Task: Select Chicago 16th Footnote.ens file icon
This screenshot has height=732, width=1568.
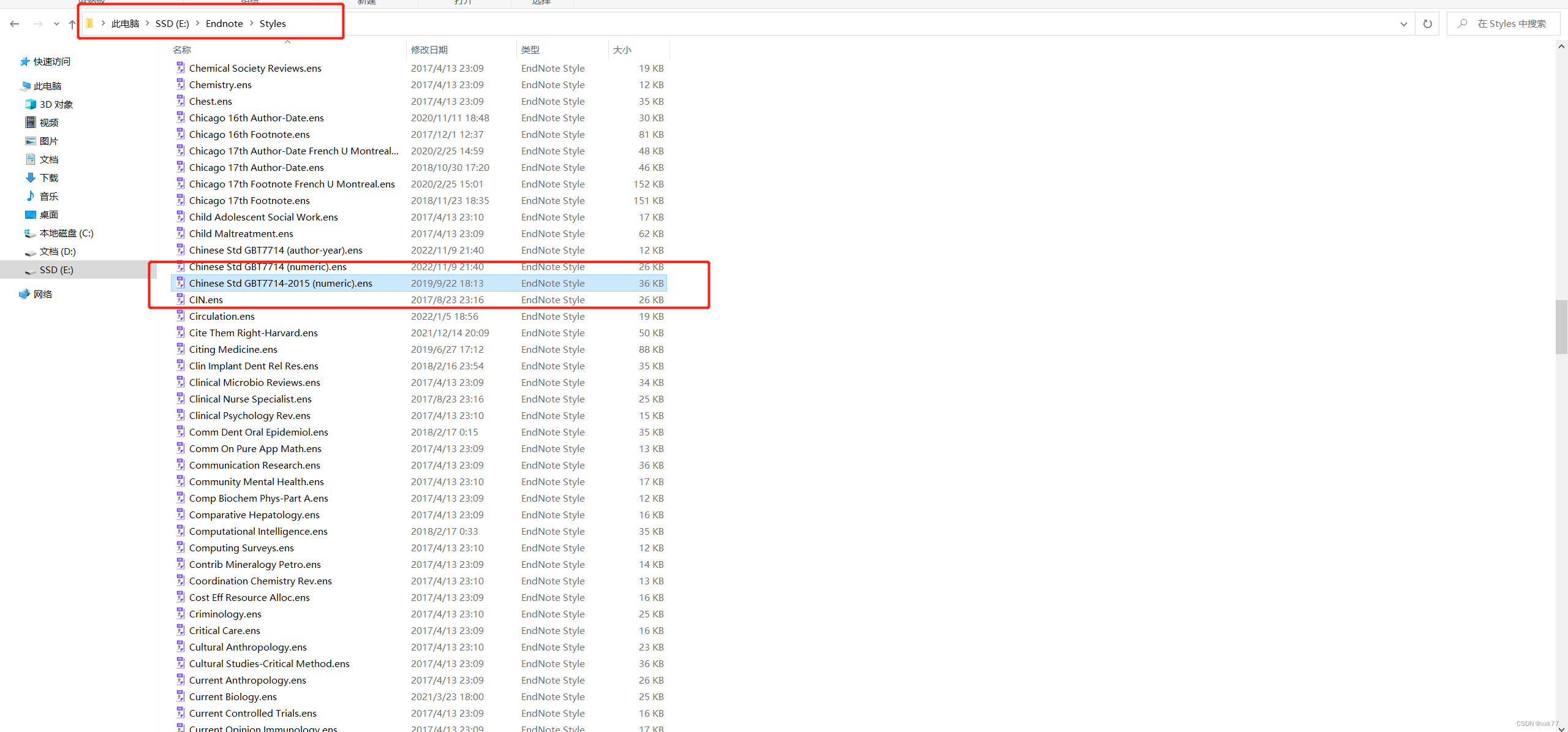Action: pyautogui.click(x=180, y=134)
